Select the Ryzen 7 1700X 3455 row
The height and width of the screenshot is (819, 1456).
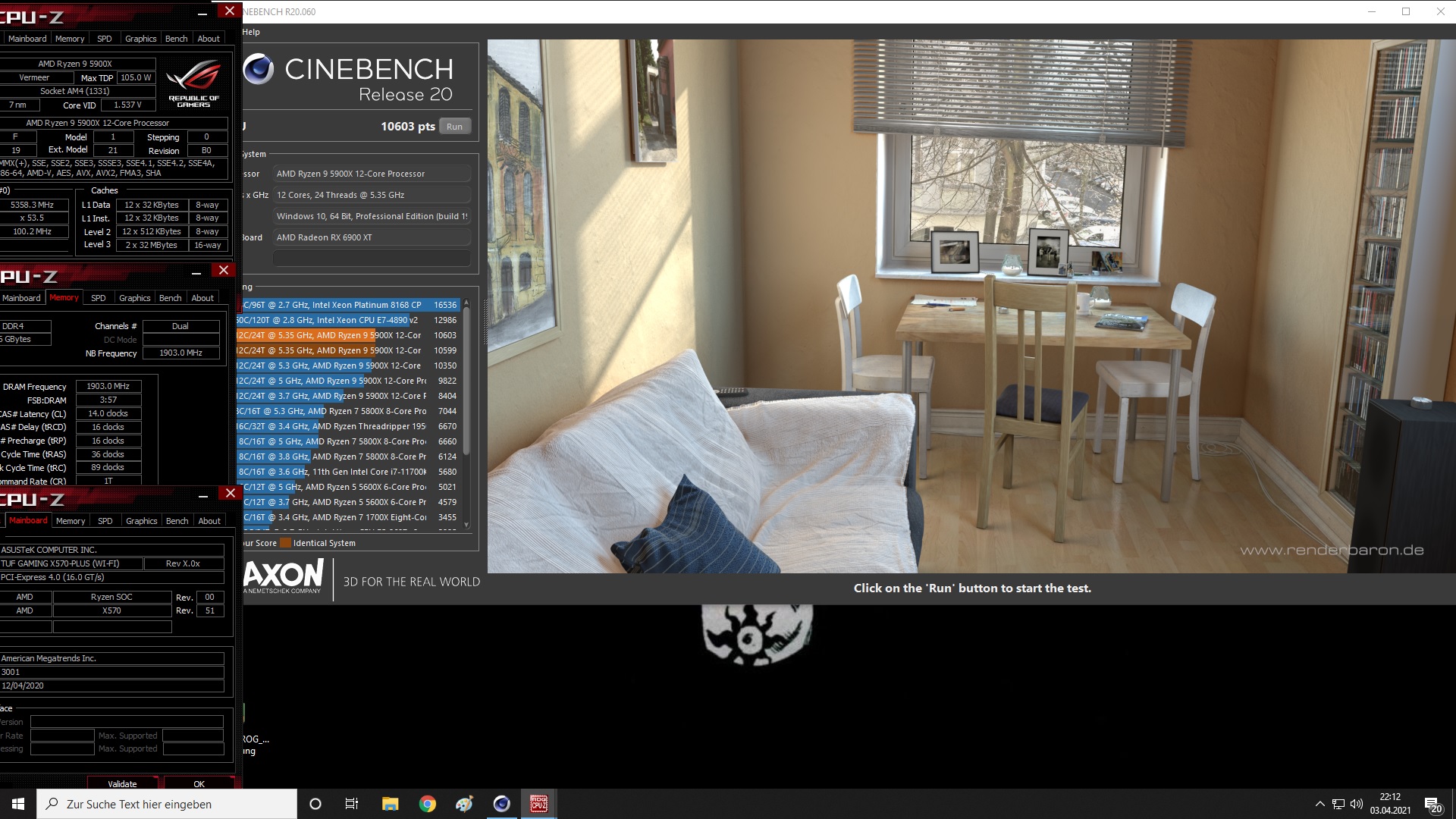point(347,517)
